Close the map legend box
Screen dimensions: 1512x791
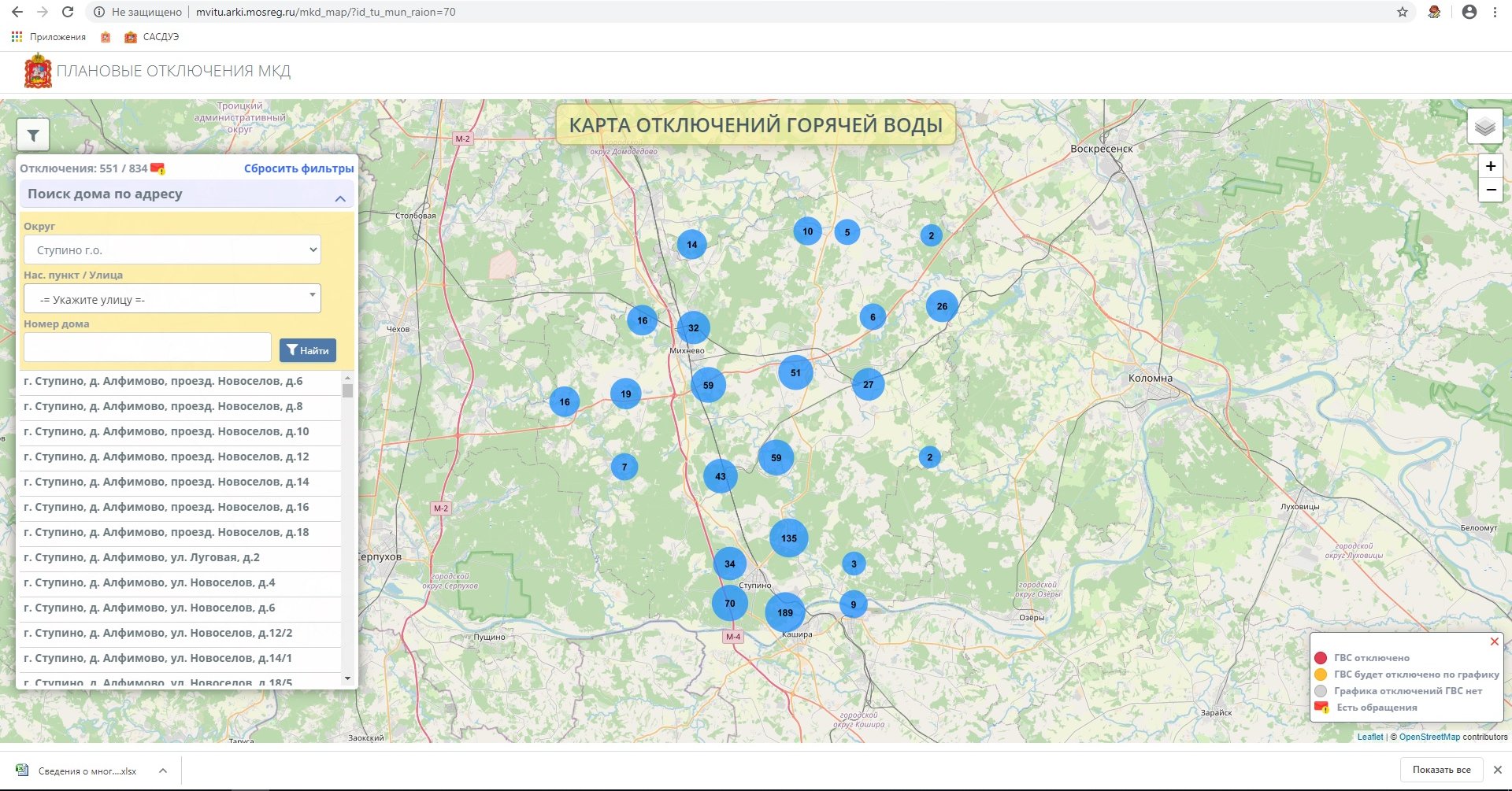1494,641
